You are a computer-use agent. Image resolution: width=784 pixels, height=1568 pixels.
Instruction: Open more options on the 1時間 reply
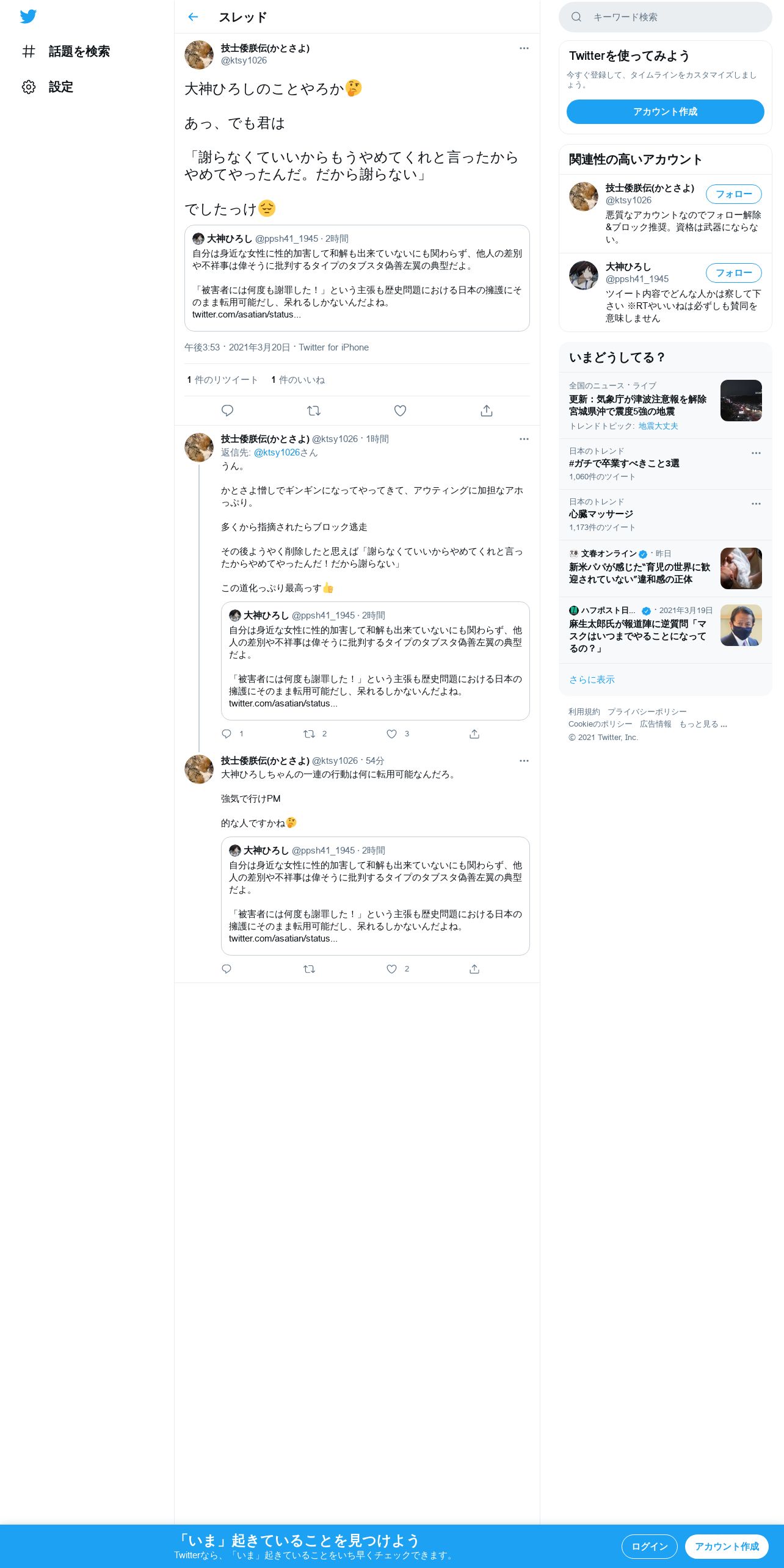[524, 439]
